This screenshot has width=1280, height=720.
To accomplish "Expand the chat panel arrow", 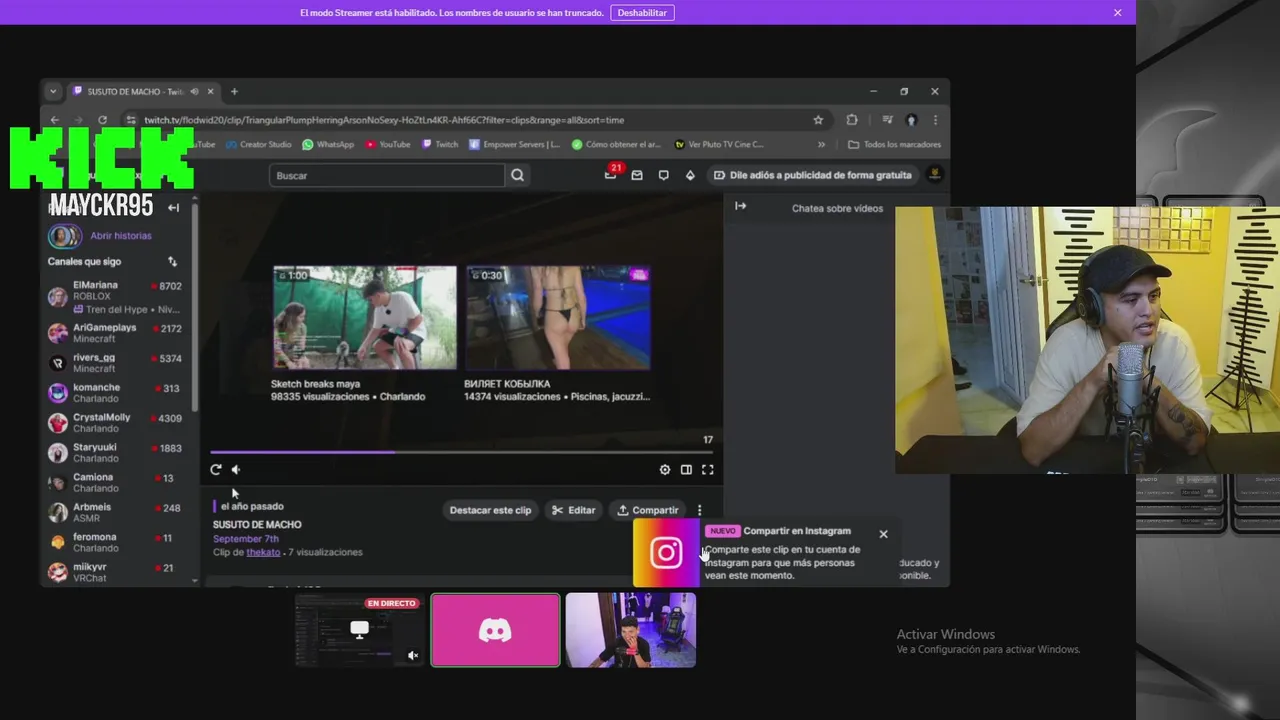I will [x=740, y=206].
